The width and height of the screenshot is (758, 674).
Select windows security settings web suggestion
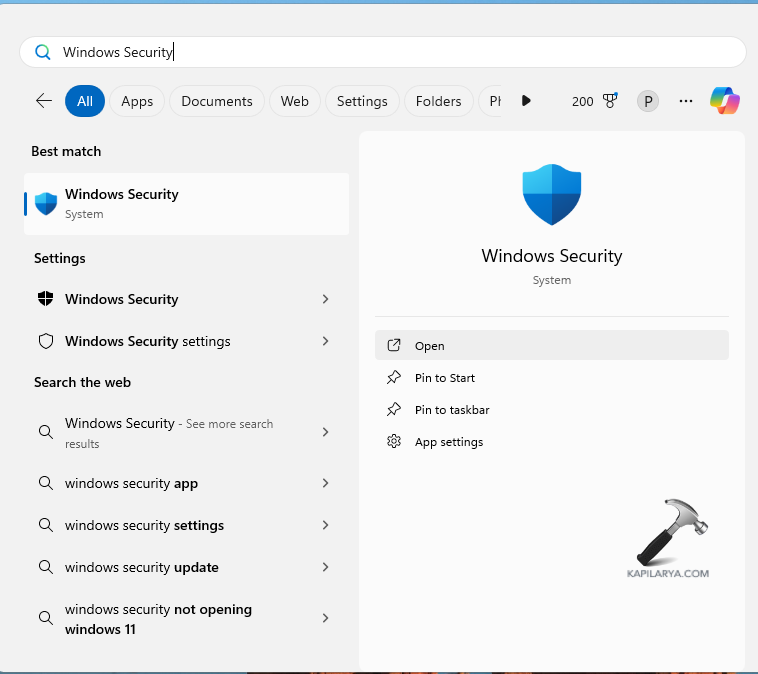pos(187,525)
